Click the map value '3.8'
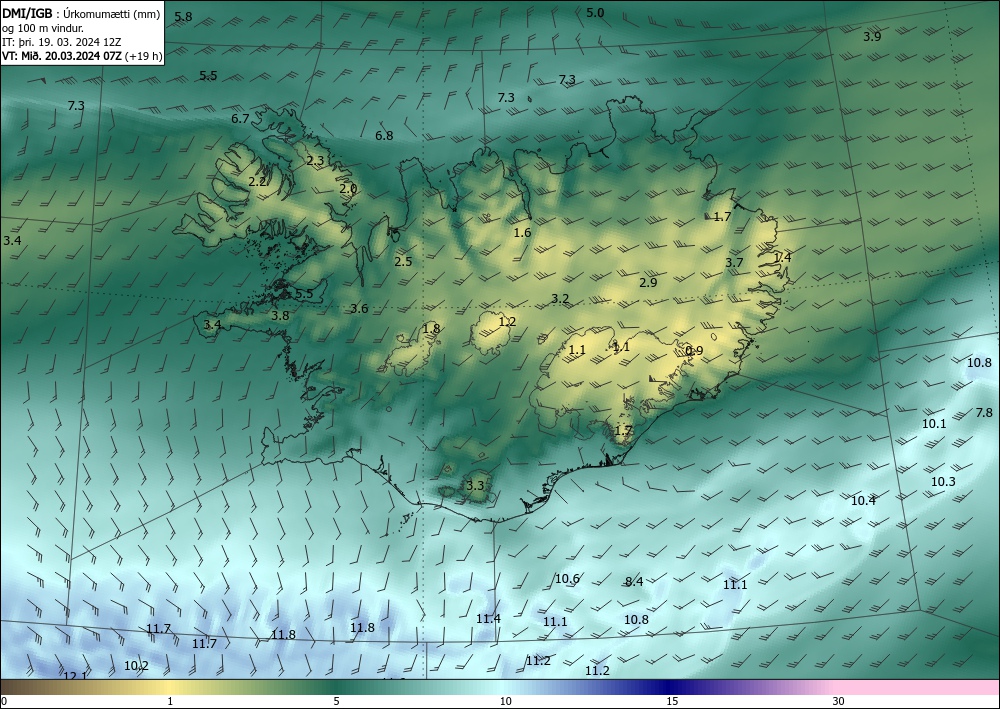 click(x=280, y=315)
